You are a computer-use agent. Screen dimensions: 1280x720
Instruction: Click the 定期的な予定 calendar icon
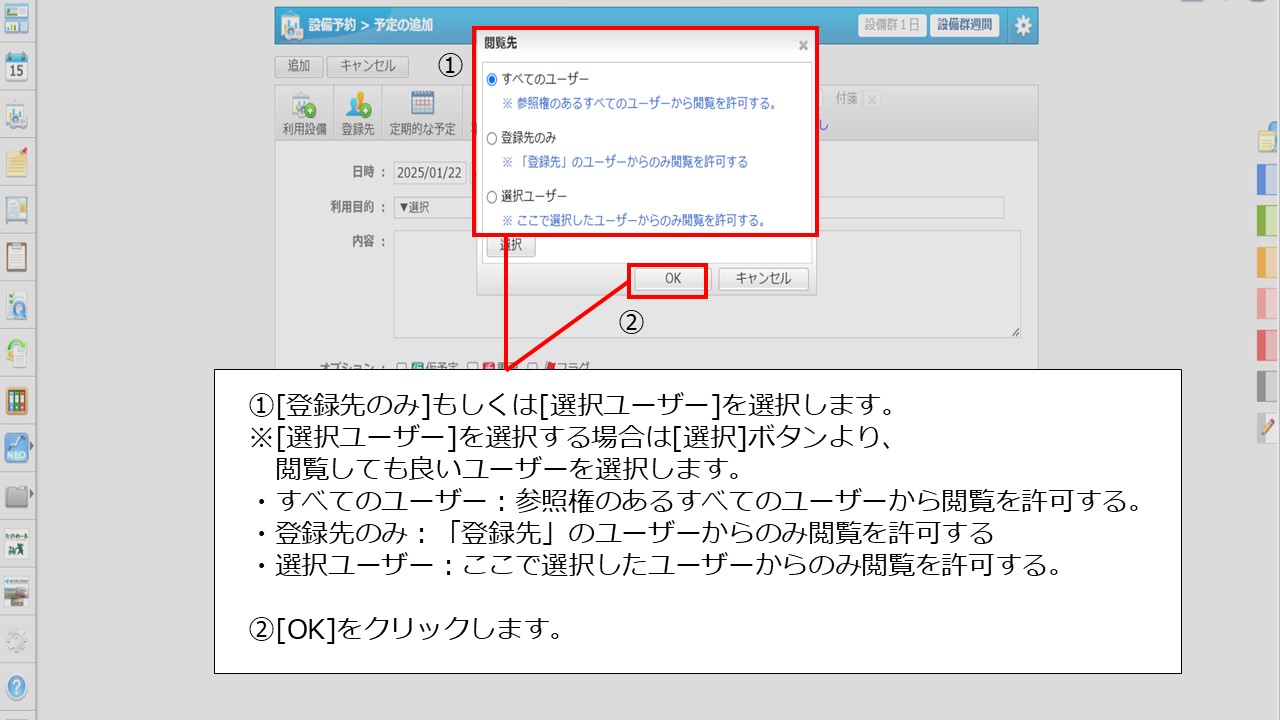click(x=422, y=114)
